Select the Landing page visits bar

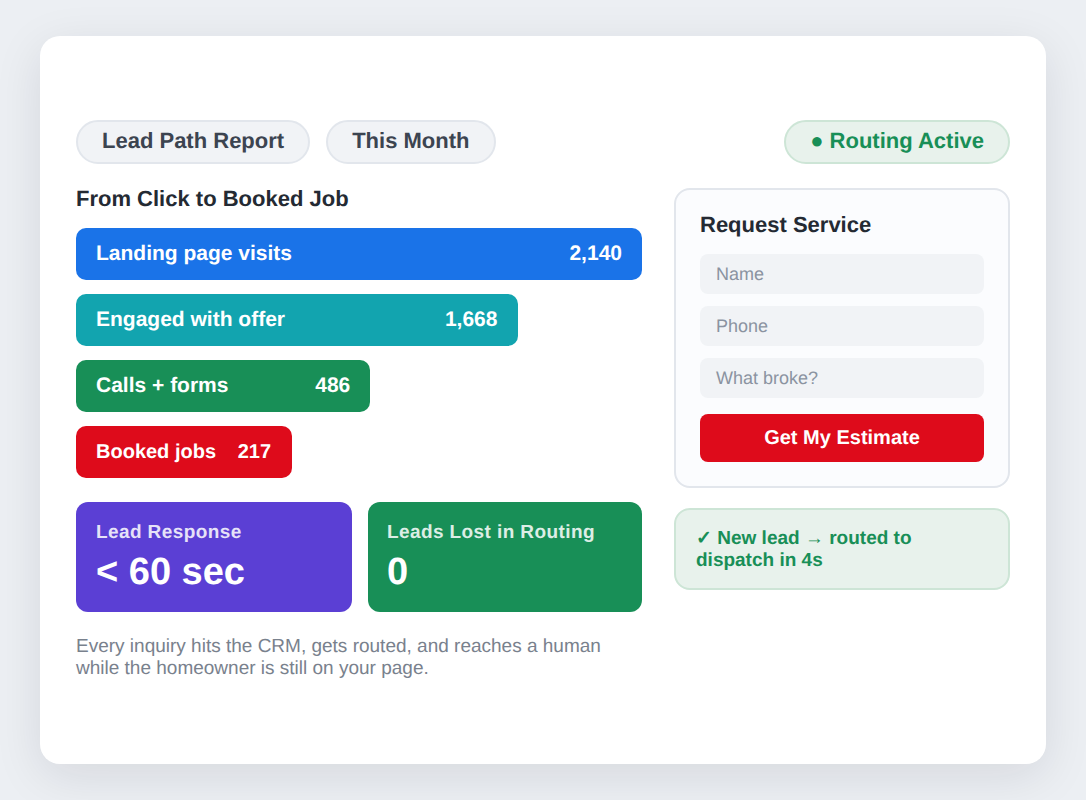pyautogui.click(x=359, y=254)
